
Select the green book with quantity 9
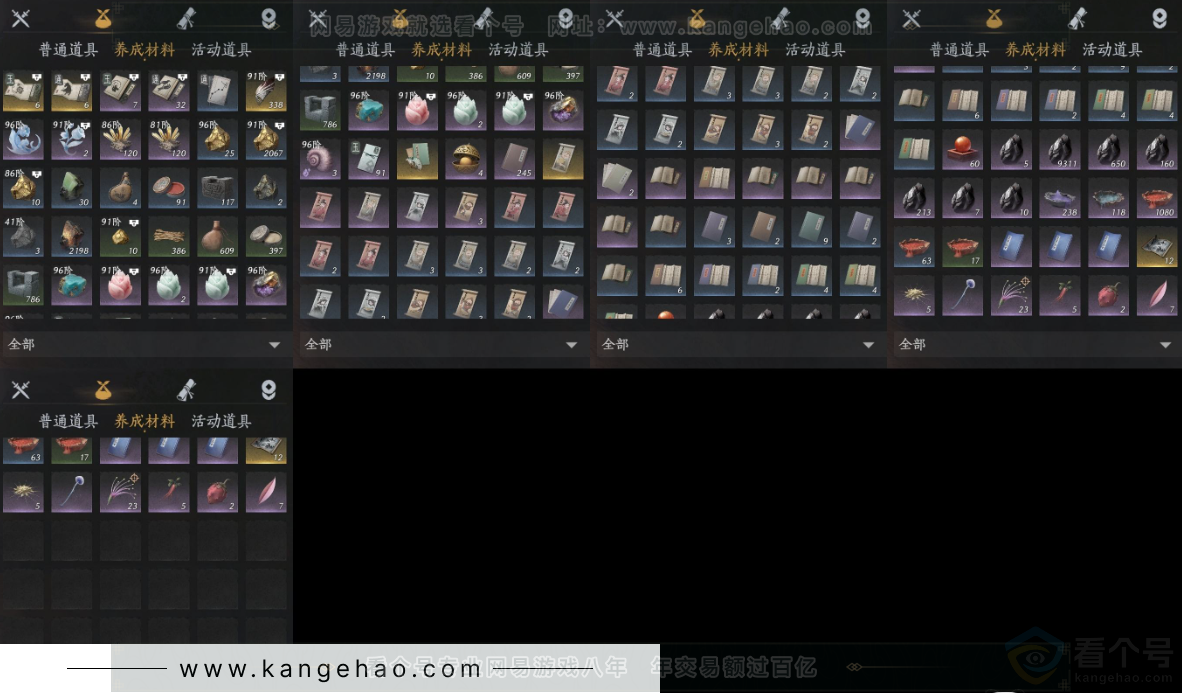pos(812,227)
